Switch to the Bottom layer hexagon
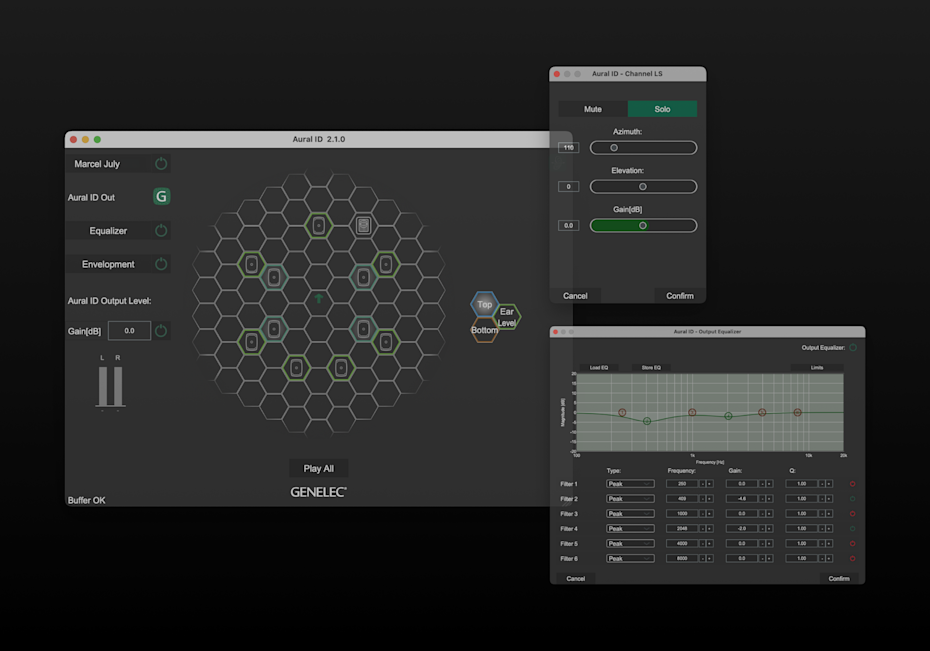 485,330
